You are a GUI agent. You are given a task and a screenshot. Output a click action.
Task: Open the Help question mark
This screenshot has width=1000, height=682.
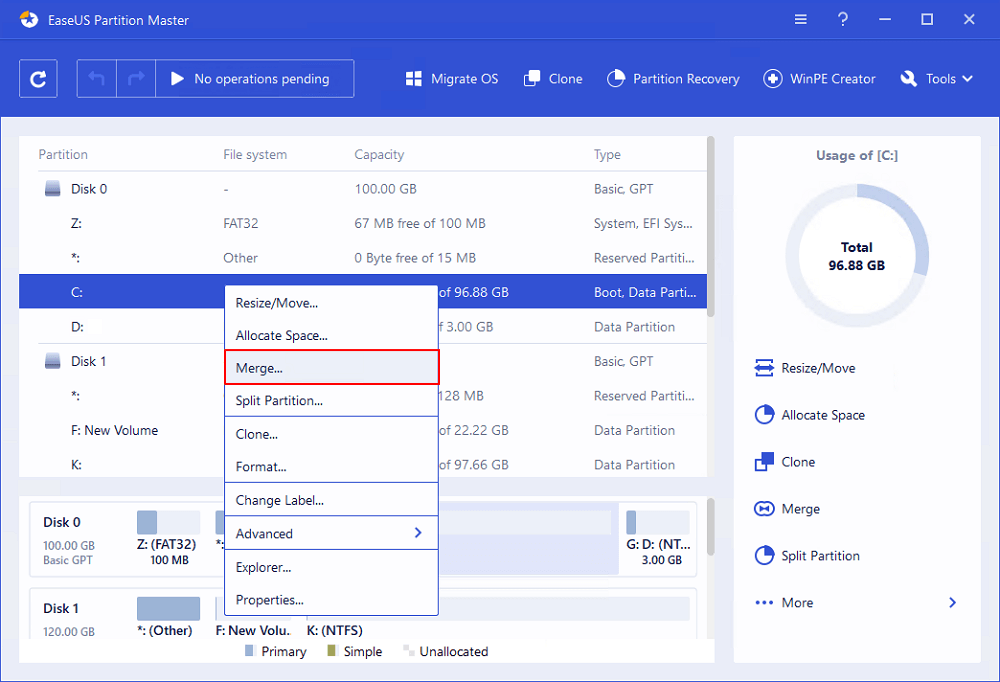pyautogui.click(x=842, y=19)
